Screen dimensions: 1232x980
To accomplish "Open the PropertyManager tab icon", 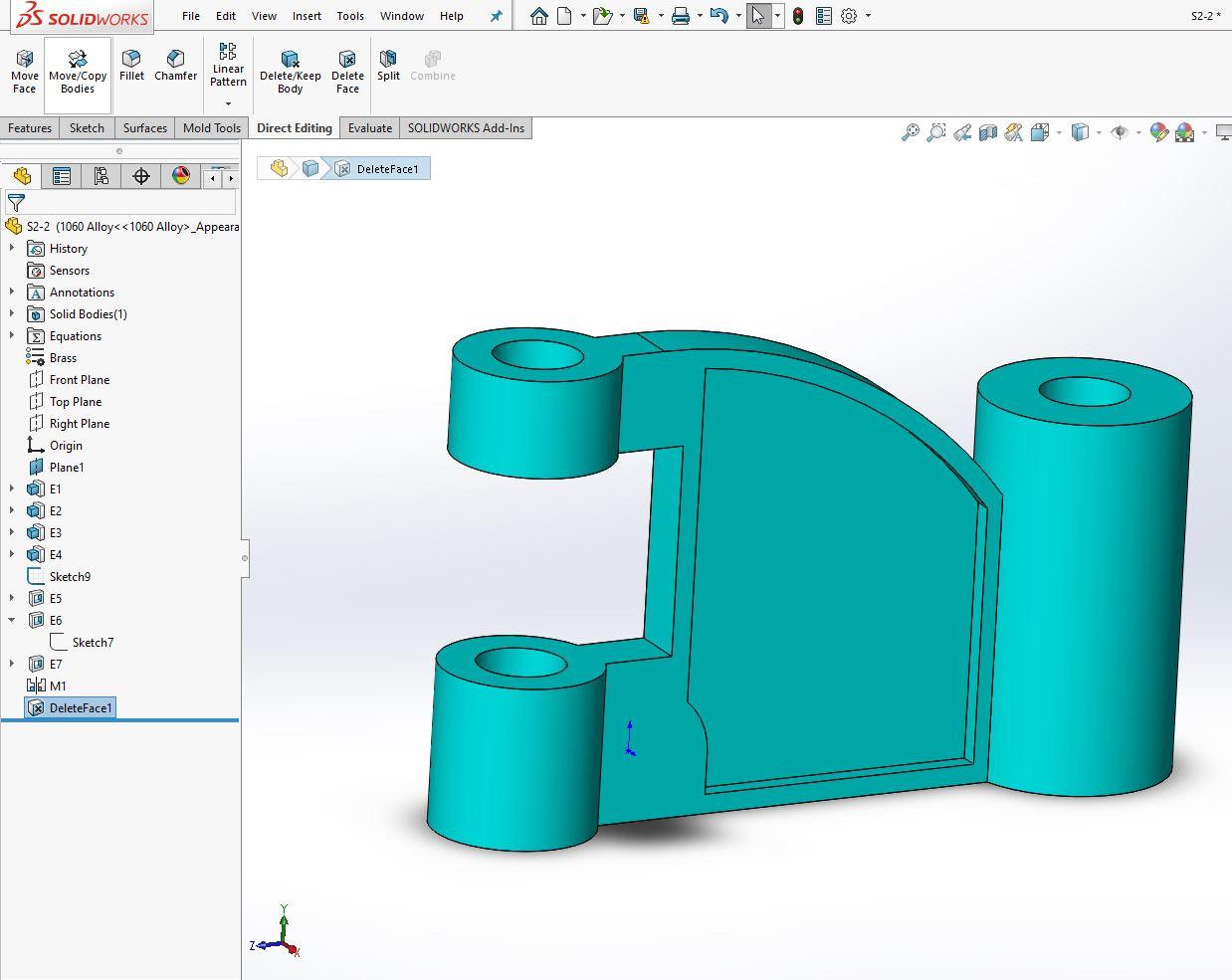I will click(x=62, y=176).
